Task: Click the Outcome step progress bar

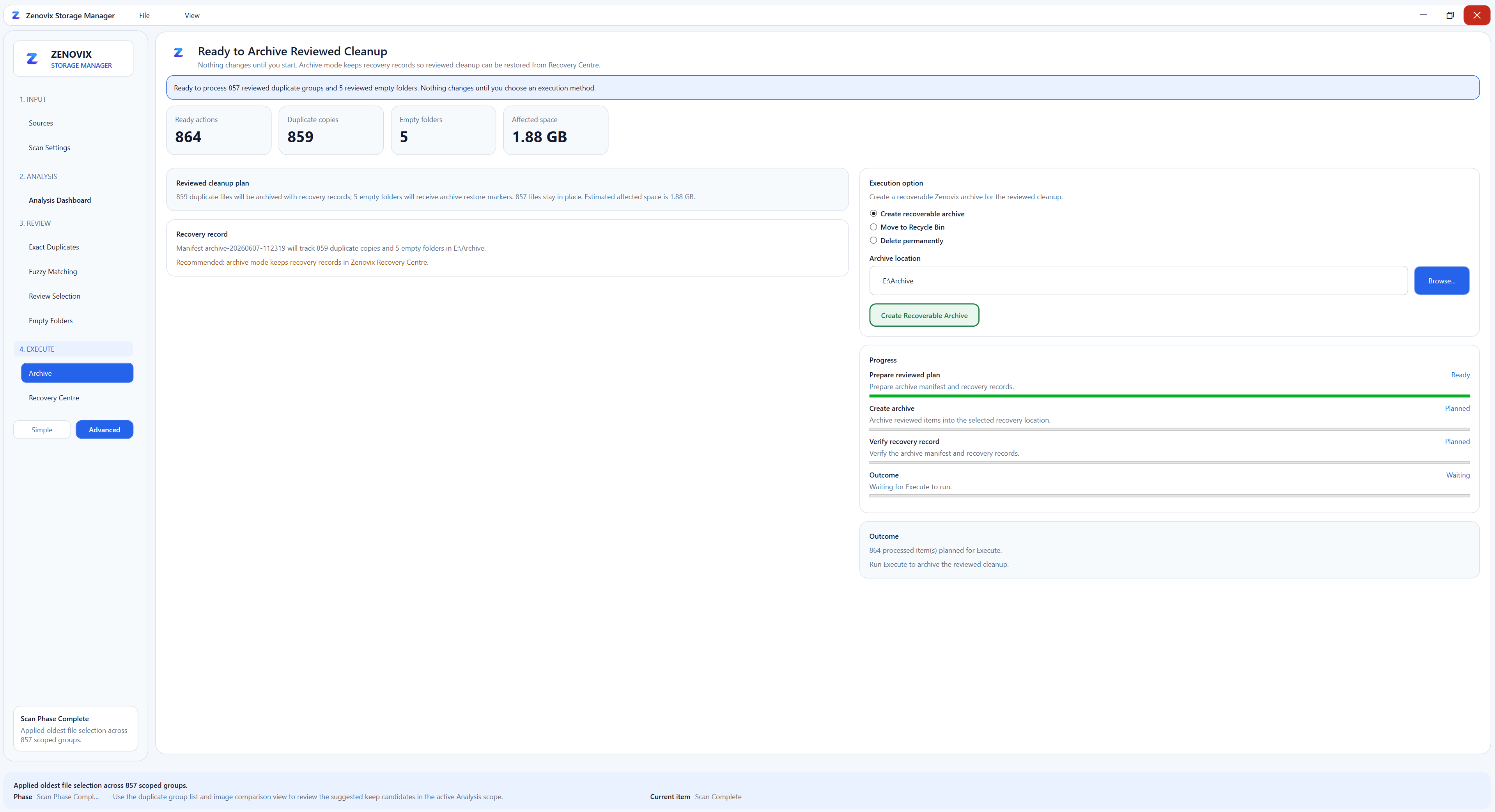Action: (x=1169, y=496)
